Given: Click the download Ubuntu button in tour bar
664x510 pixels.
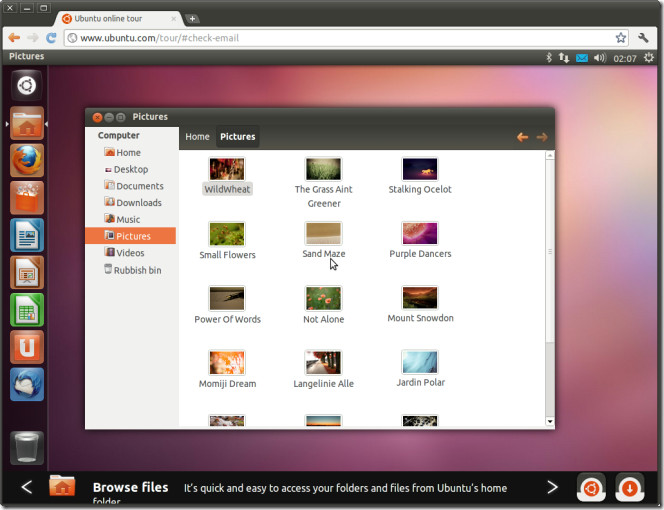Looking at the screenshot, I should 630,488.
